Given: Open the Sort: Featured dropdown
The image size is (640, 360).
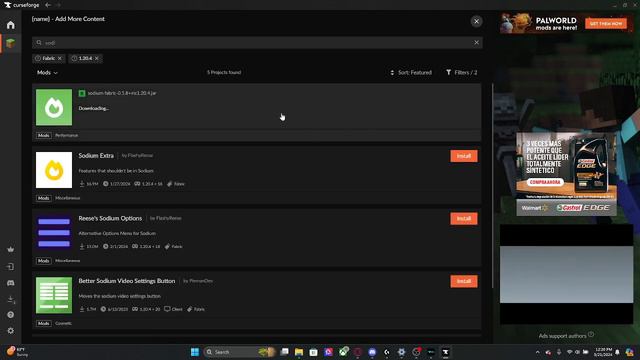Looking at the screenshot, I should [411, 72].
